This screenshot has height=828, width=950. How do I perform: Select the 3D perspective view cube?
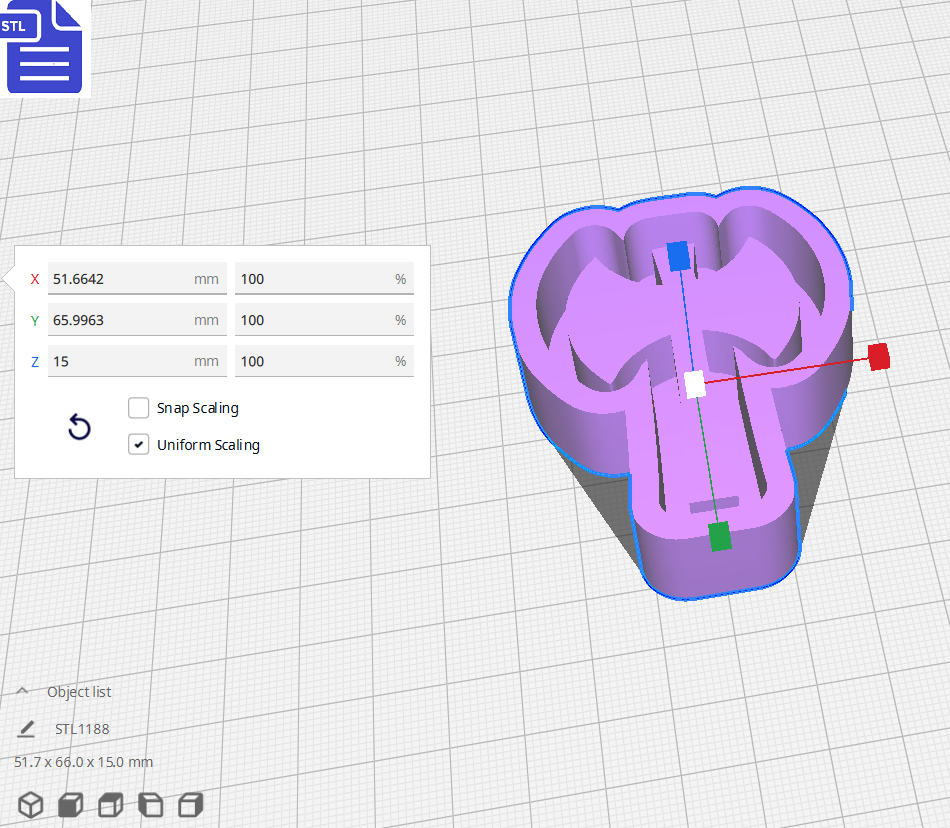point(30,804)
